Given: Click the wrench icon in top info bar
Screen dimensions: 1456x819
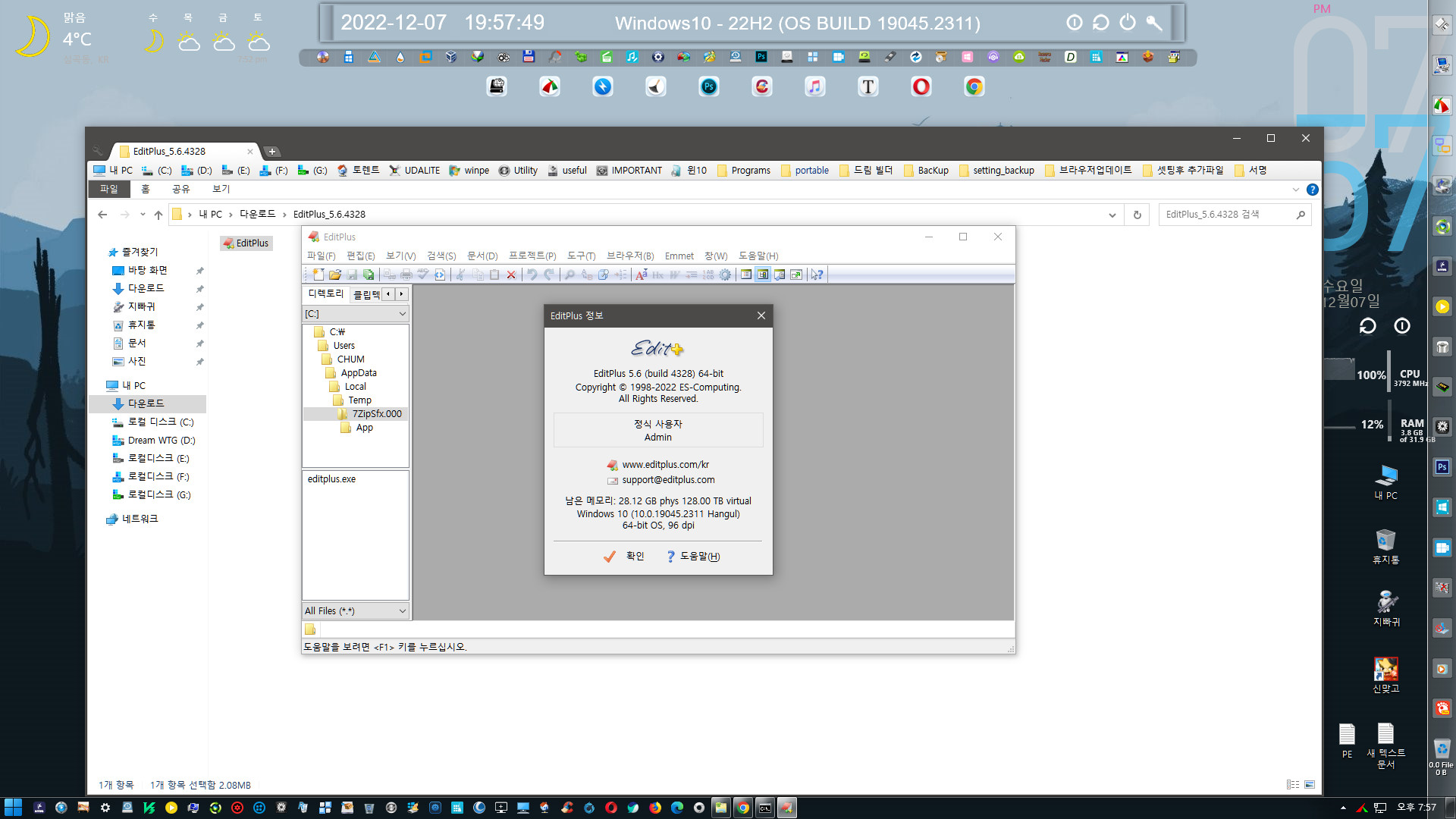Looking at the screenshot, I should click(1154, 23).
